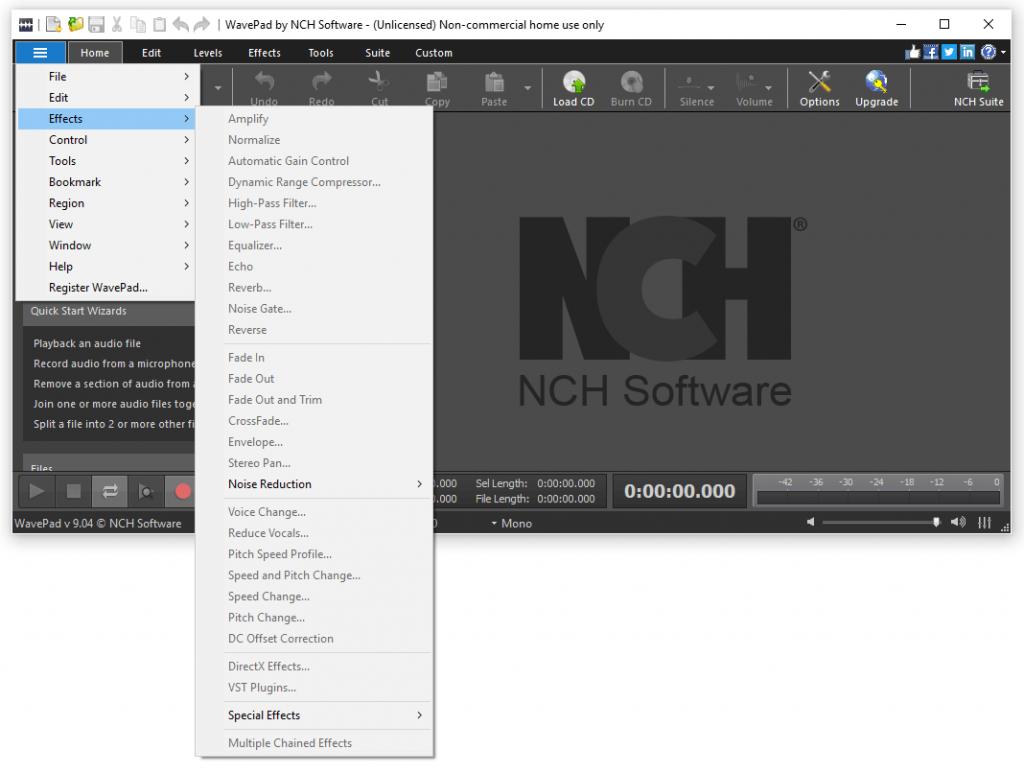Select Amplify in Effects menu
This screenshot has height=773, width=1024.
tap(314, 119)
